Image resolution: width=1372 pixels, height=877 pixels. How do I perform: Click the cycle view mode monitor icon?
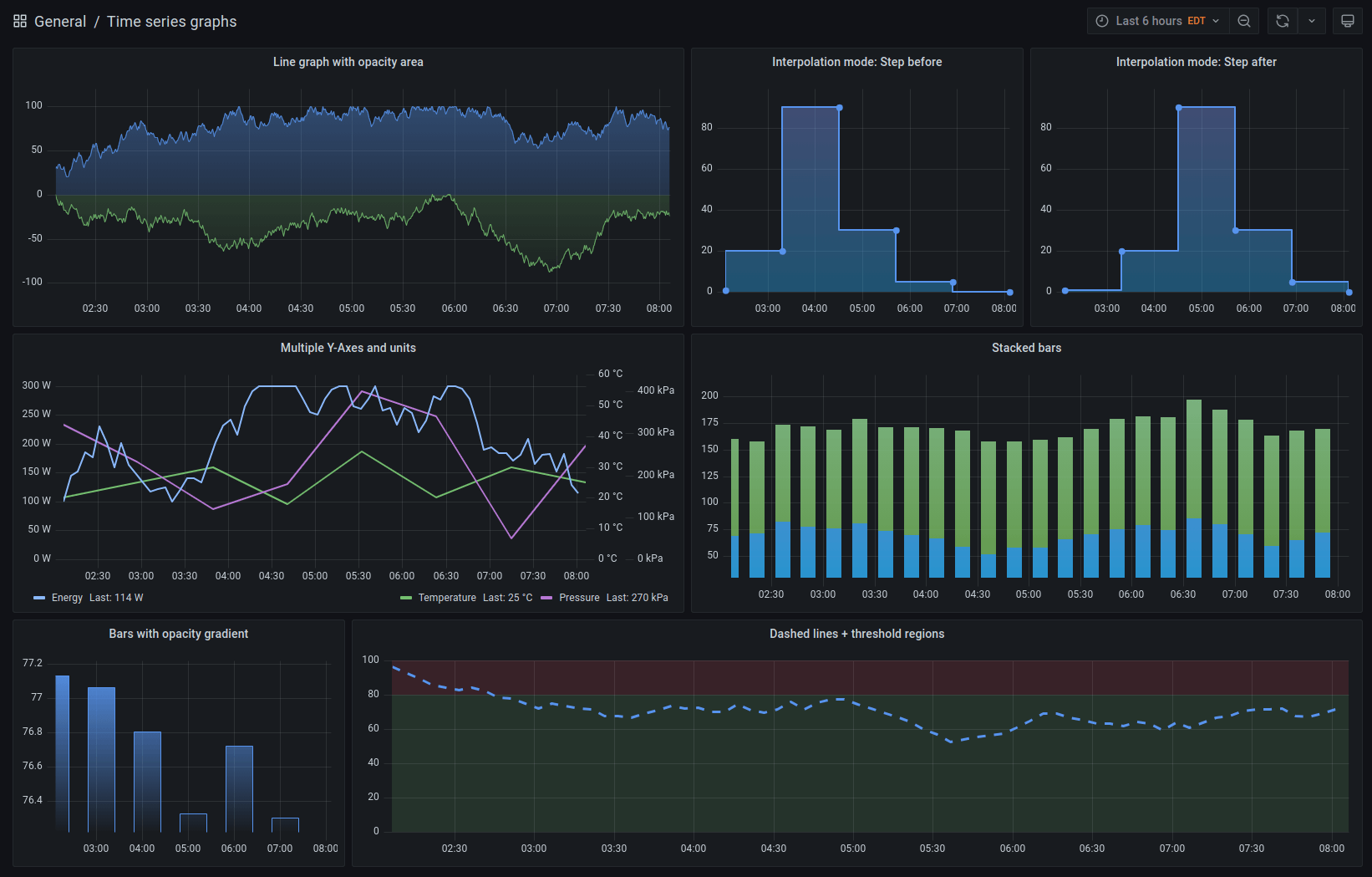click(1348, 21)
